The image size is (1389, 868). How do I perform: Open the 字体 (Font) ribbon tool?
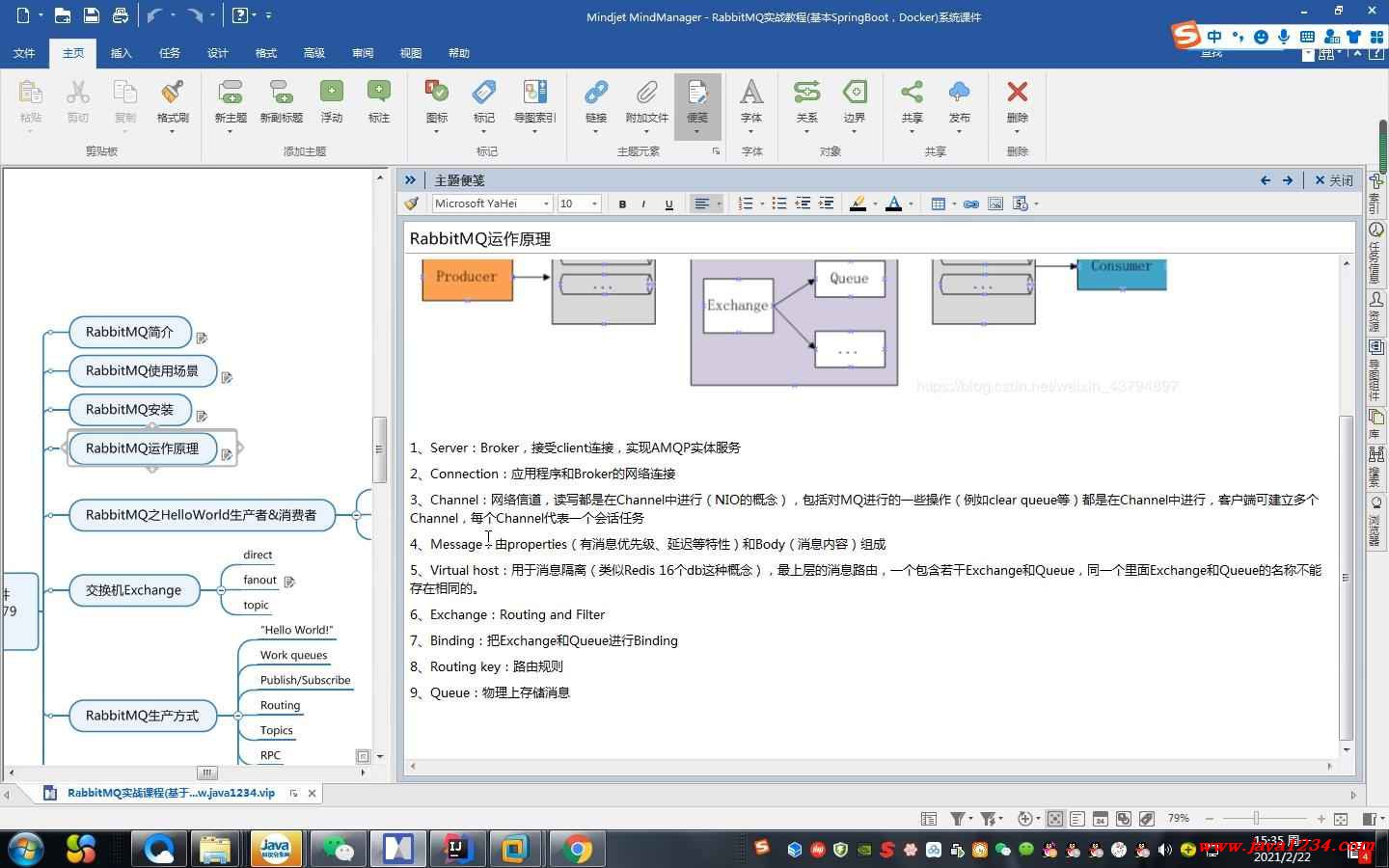point(751,93)
